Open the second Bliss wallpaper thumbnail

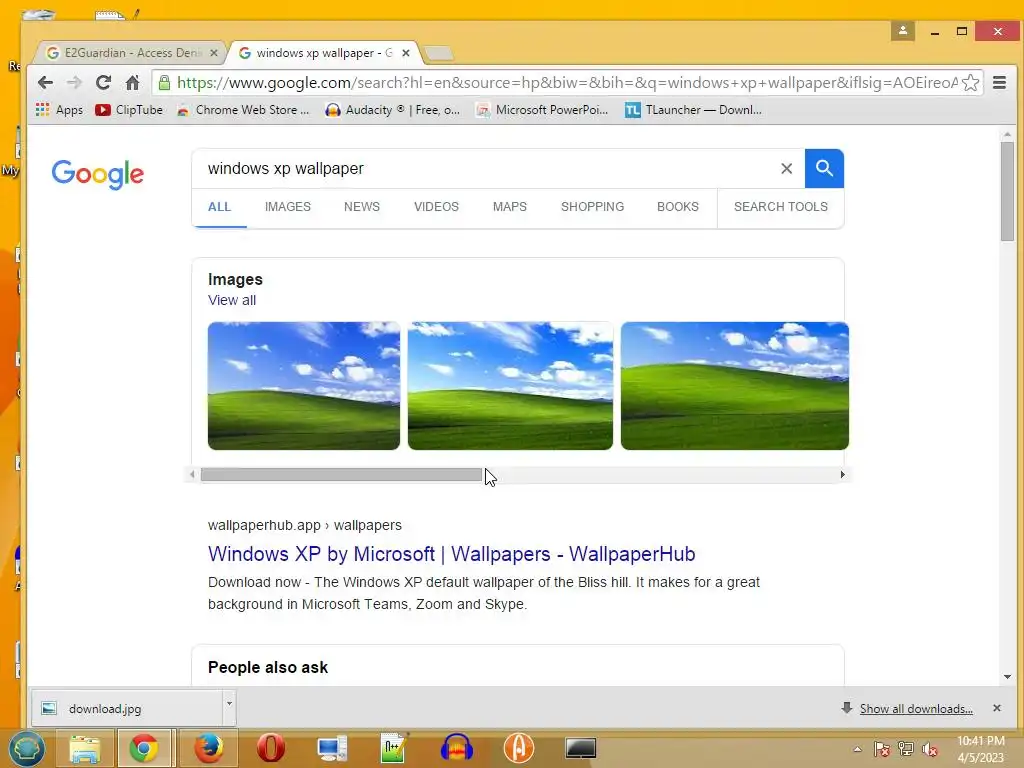510,386
